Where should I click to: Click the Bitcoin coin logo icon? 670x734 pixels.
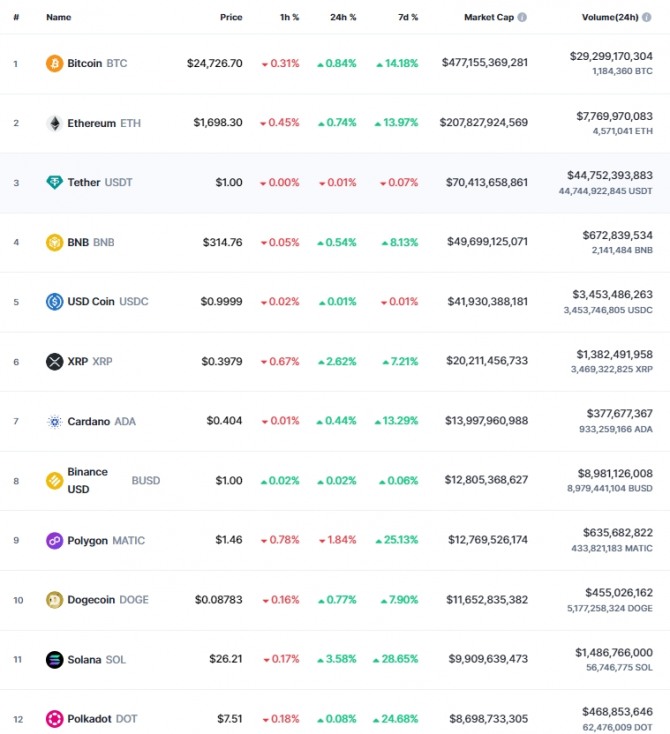(54, 63)
